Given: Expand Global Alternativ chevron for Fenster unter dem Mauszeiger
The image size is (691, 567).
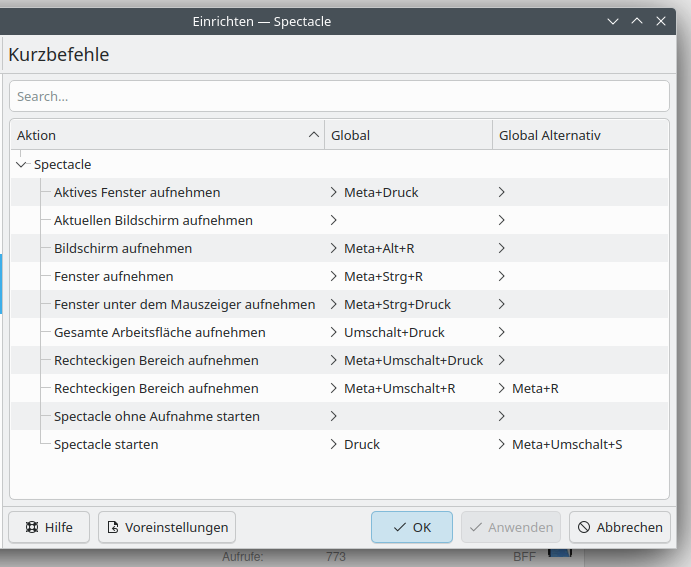Looking at the screenshot, I should 502,304.
